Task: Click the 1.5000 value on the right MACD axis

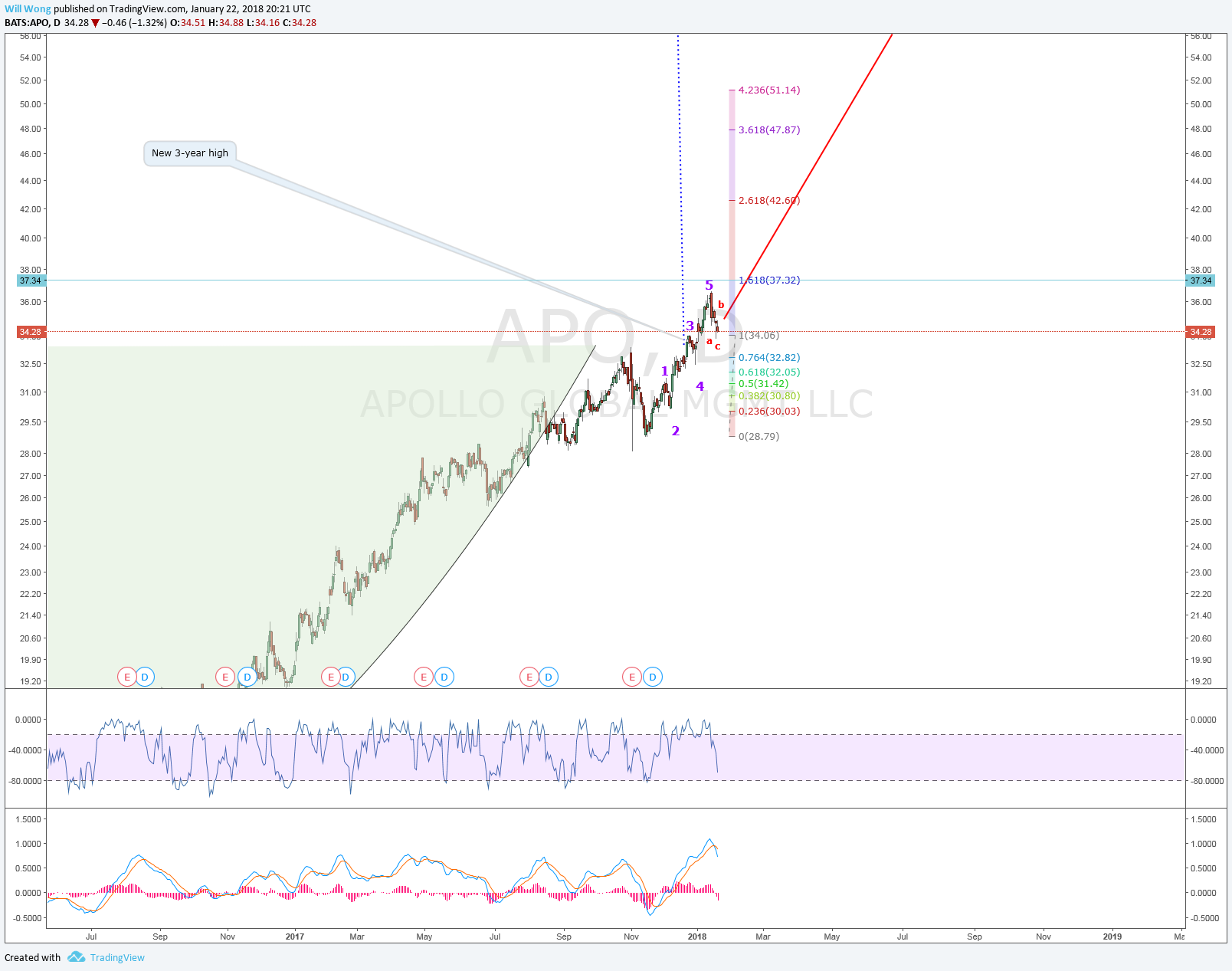Action: click(x=1204, y=819)
